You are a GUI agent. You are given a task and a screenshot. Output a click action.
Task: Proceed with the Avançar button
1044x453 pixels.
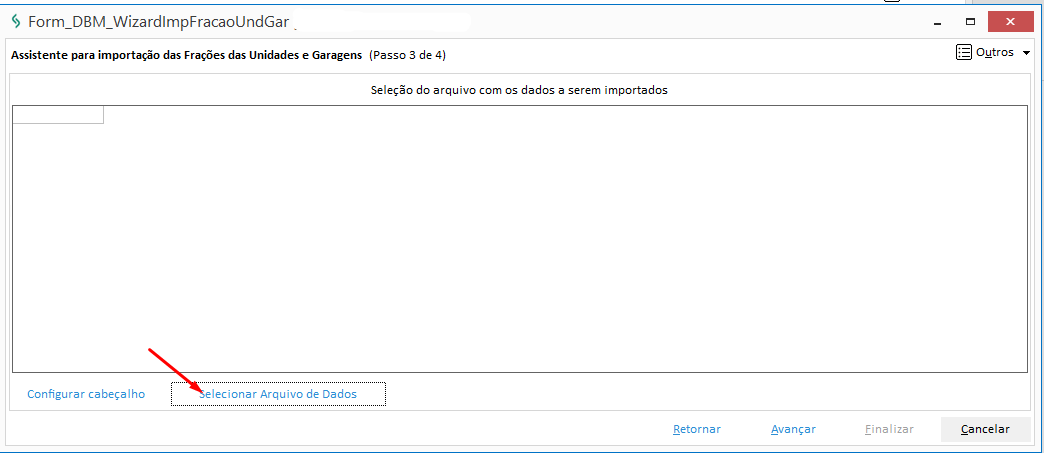pos(793,429)
